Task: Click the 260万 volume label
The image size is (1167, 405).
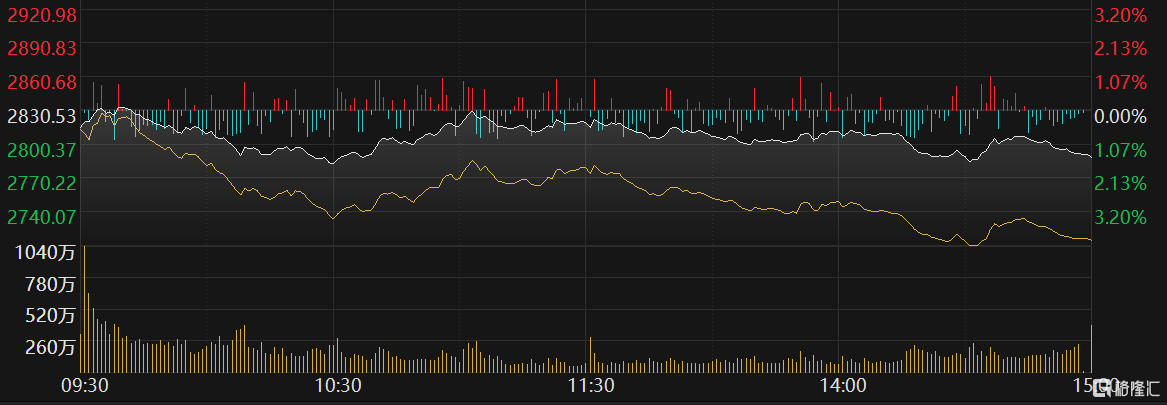Action: click(x=50, y=348)
